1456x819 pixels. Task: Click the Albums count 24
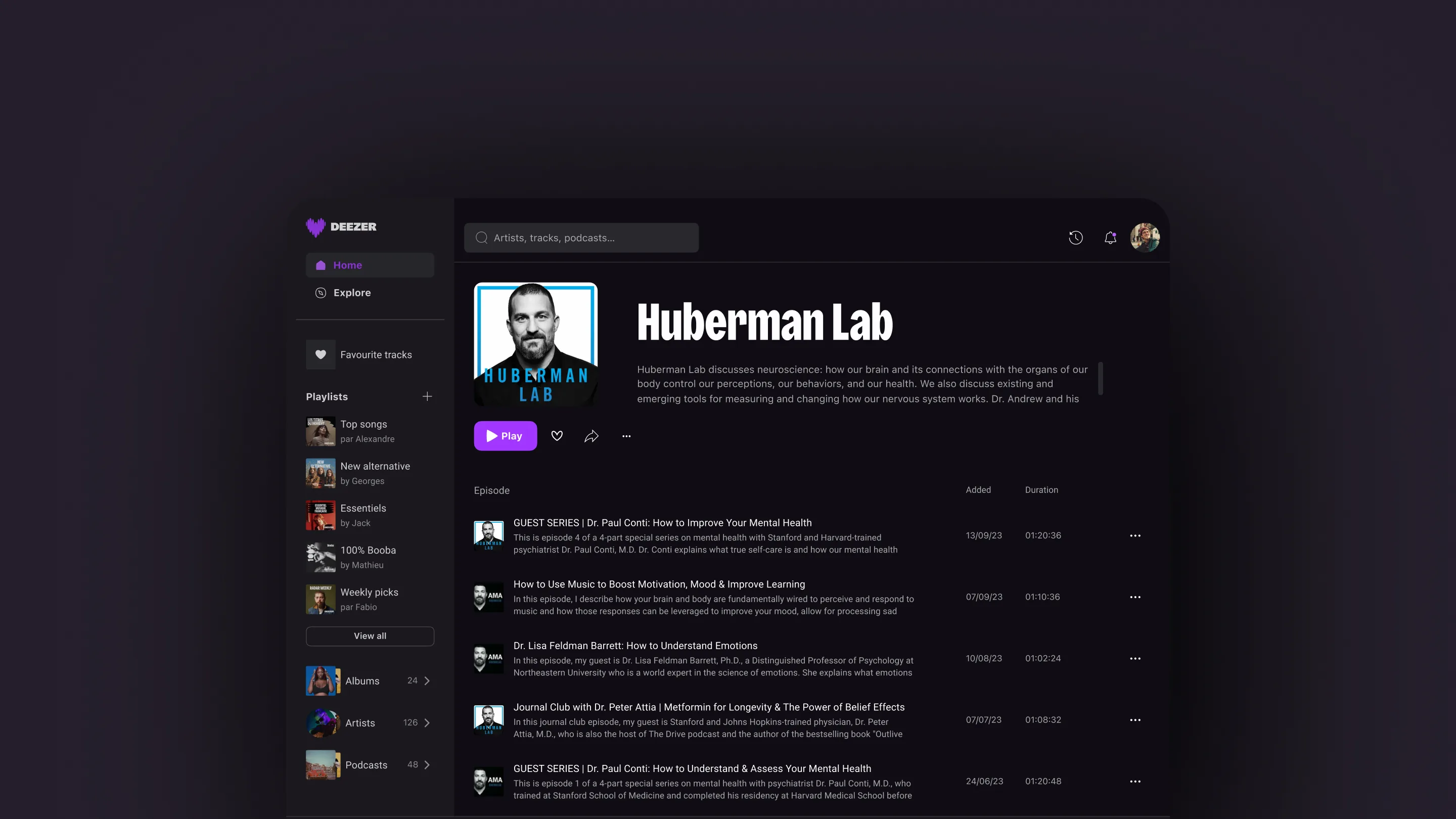coord(413,680)
